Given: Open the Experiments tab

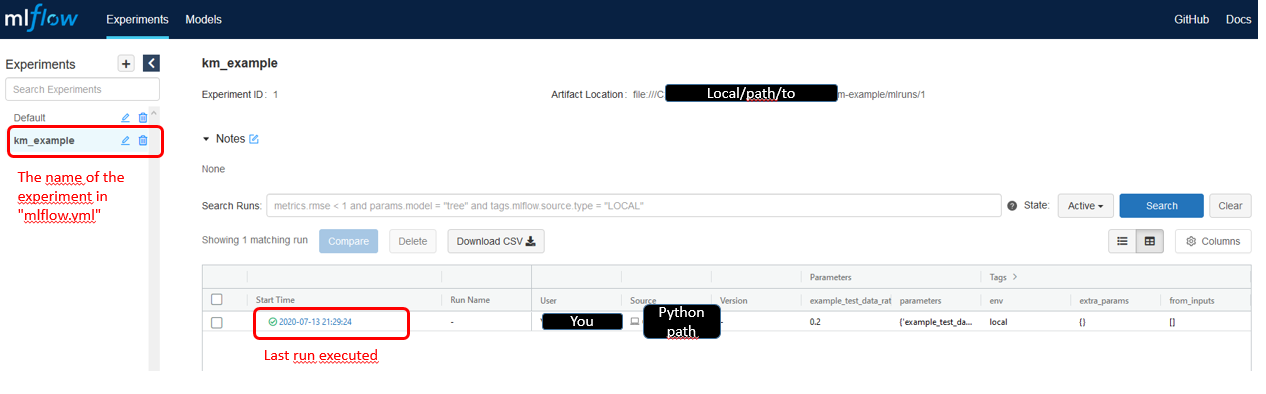Looking at the screenshot, I should coord(137,19).
